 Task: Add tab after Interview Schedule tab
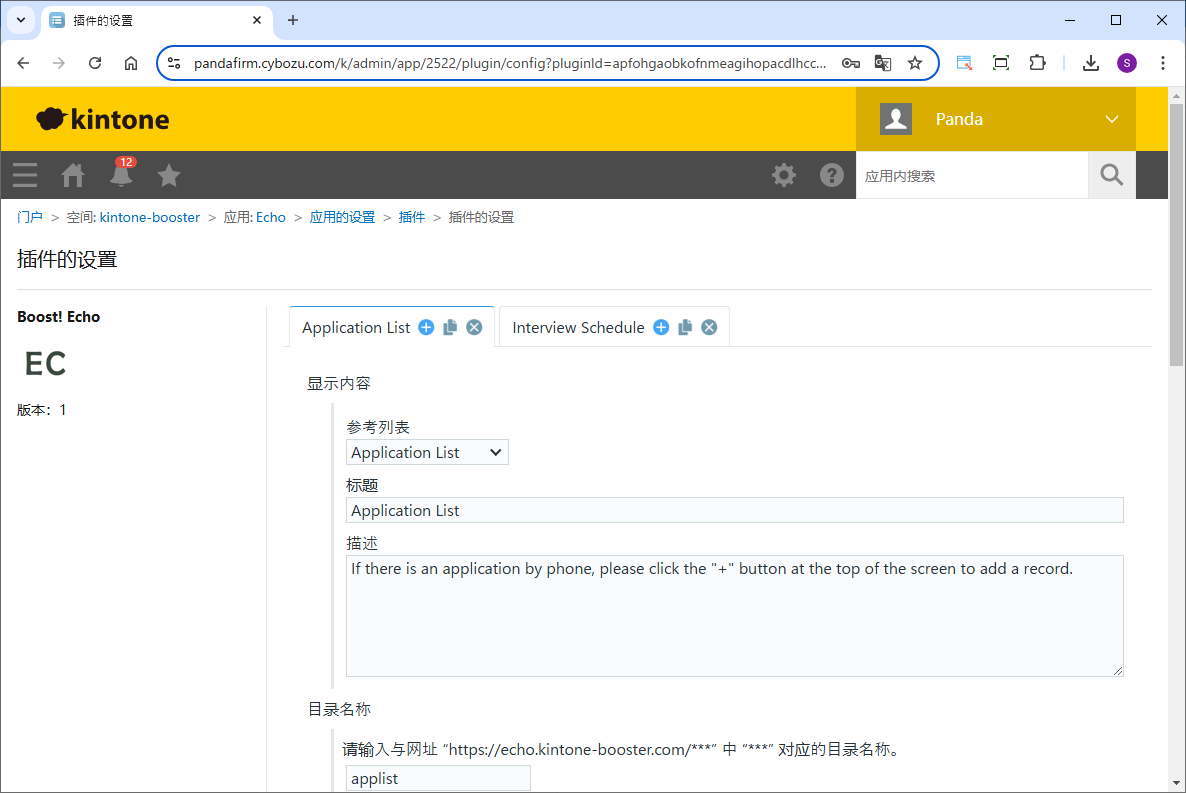[661, 328]
